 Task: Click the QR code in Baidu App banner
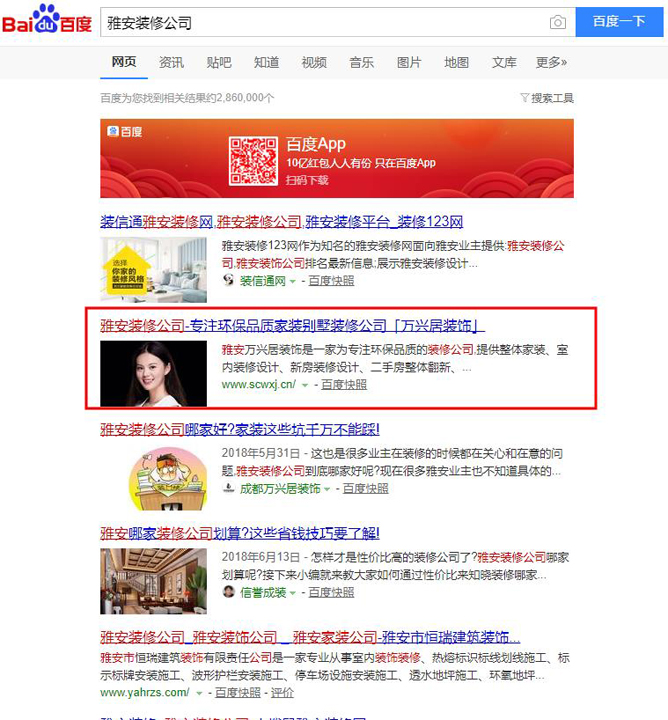(x=253, y=161)
